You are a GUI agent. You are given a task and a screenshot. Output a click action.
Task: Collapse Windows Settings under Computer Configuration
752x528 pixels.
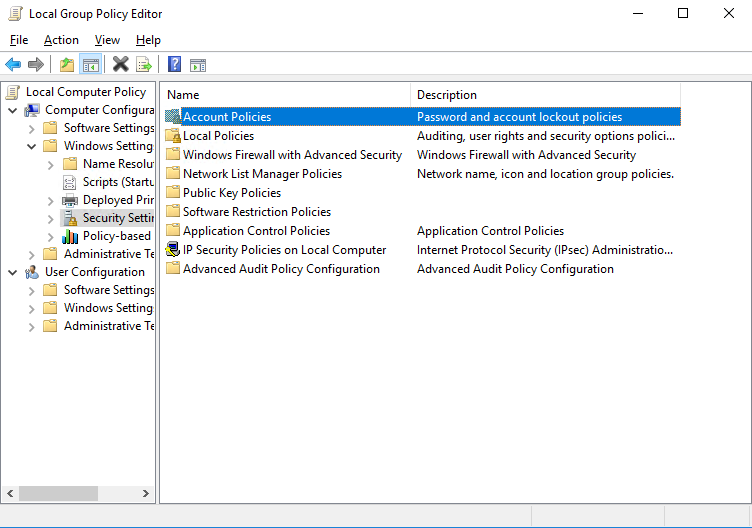(32, 146)
